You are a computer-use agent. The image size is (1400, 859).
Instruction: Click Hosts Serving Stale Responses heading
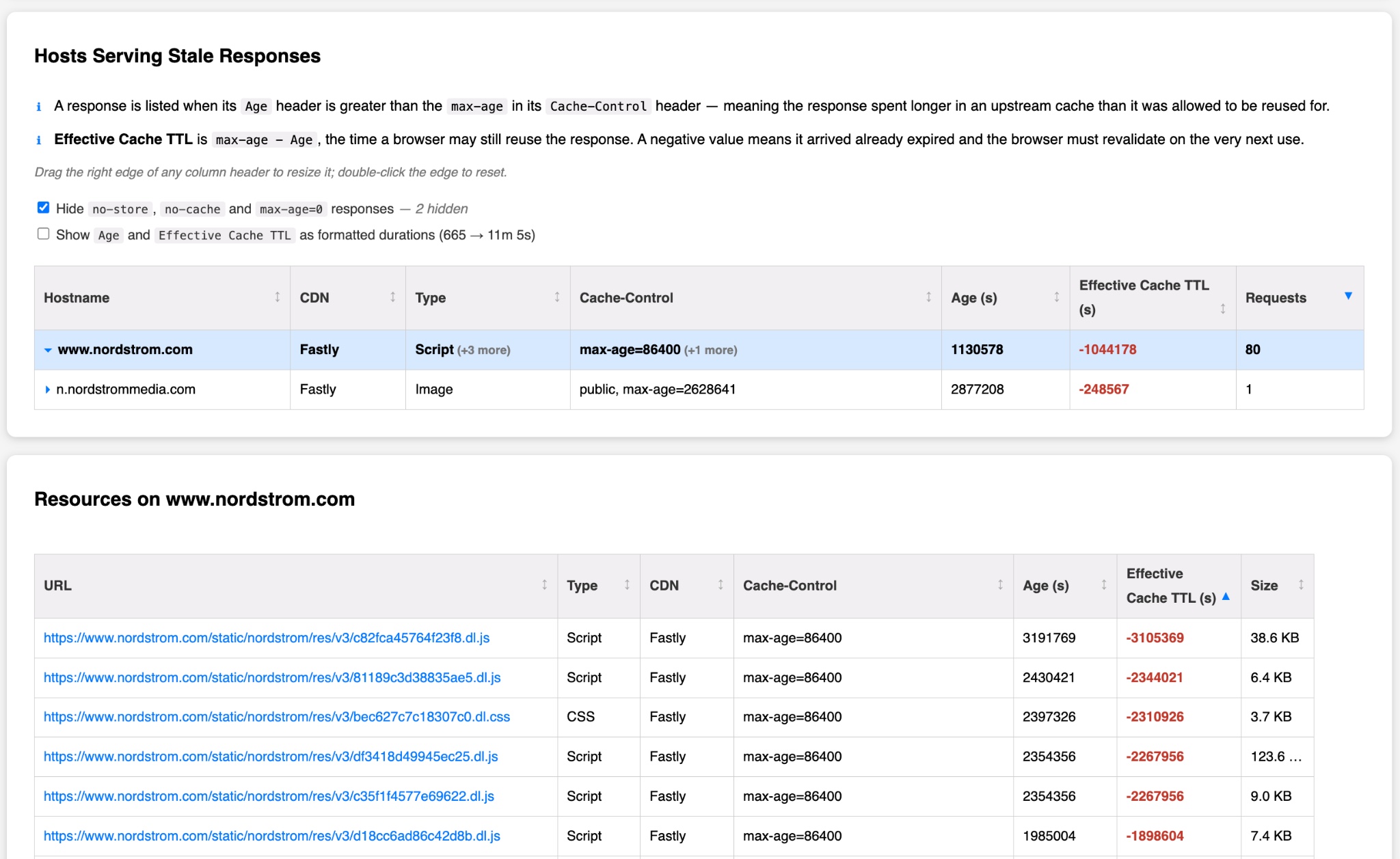point(177,56)
